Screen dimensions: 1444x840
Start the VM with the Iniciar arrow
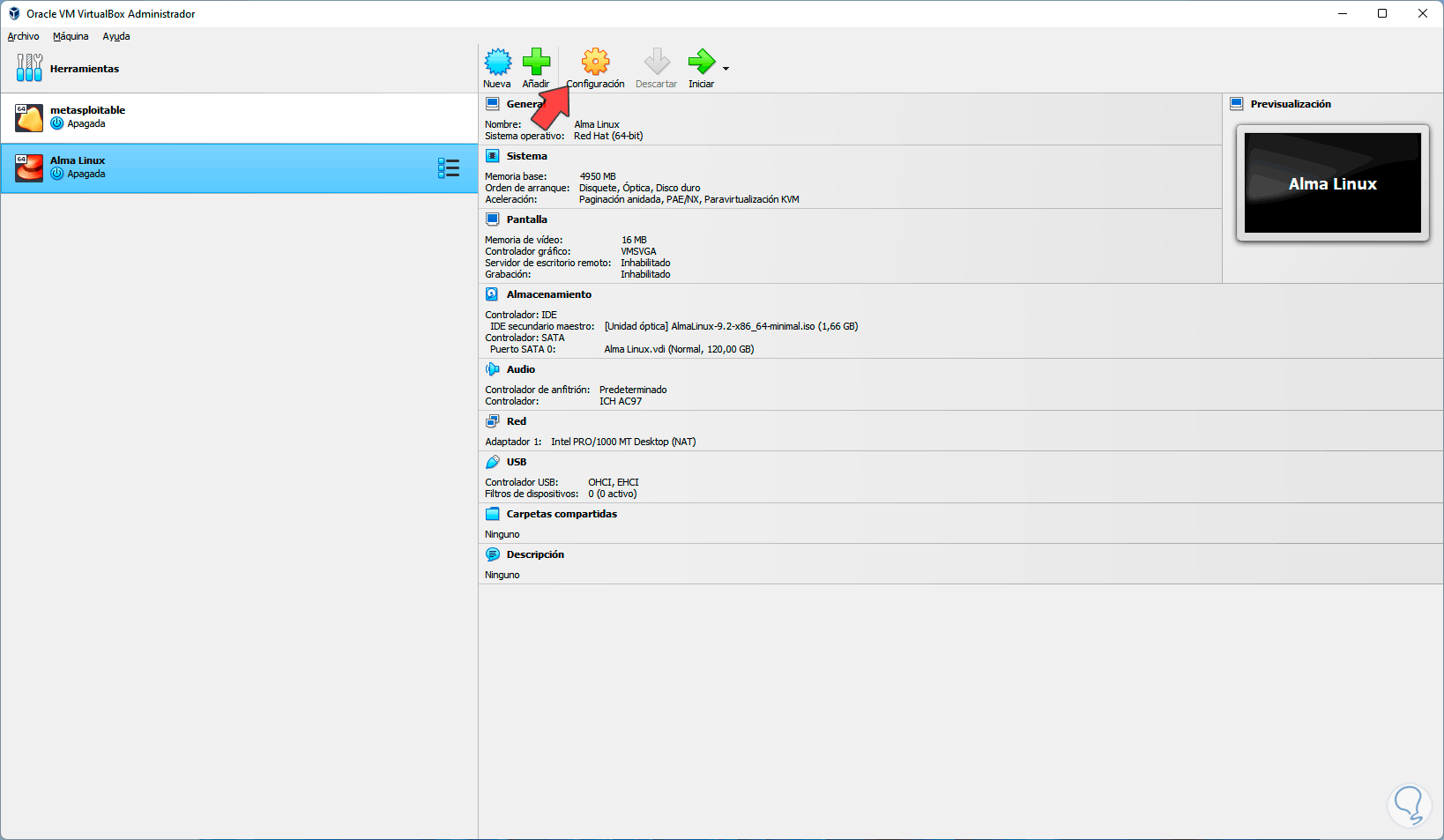click(702, 62)
